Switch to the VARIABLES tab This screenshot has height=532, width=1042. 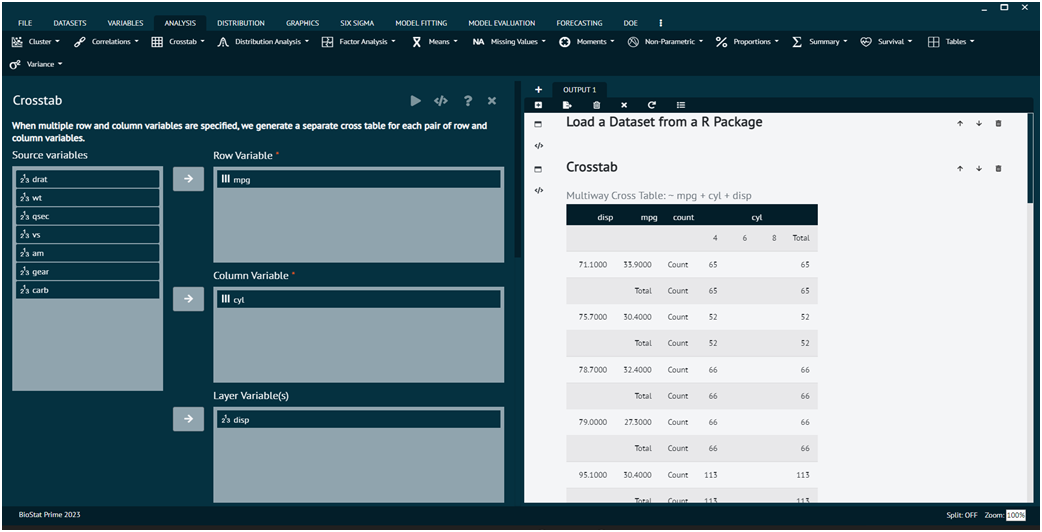(x=126, y=23)
